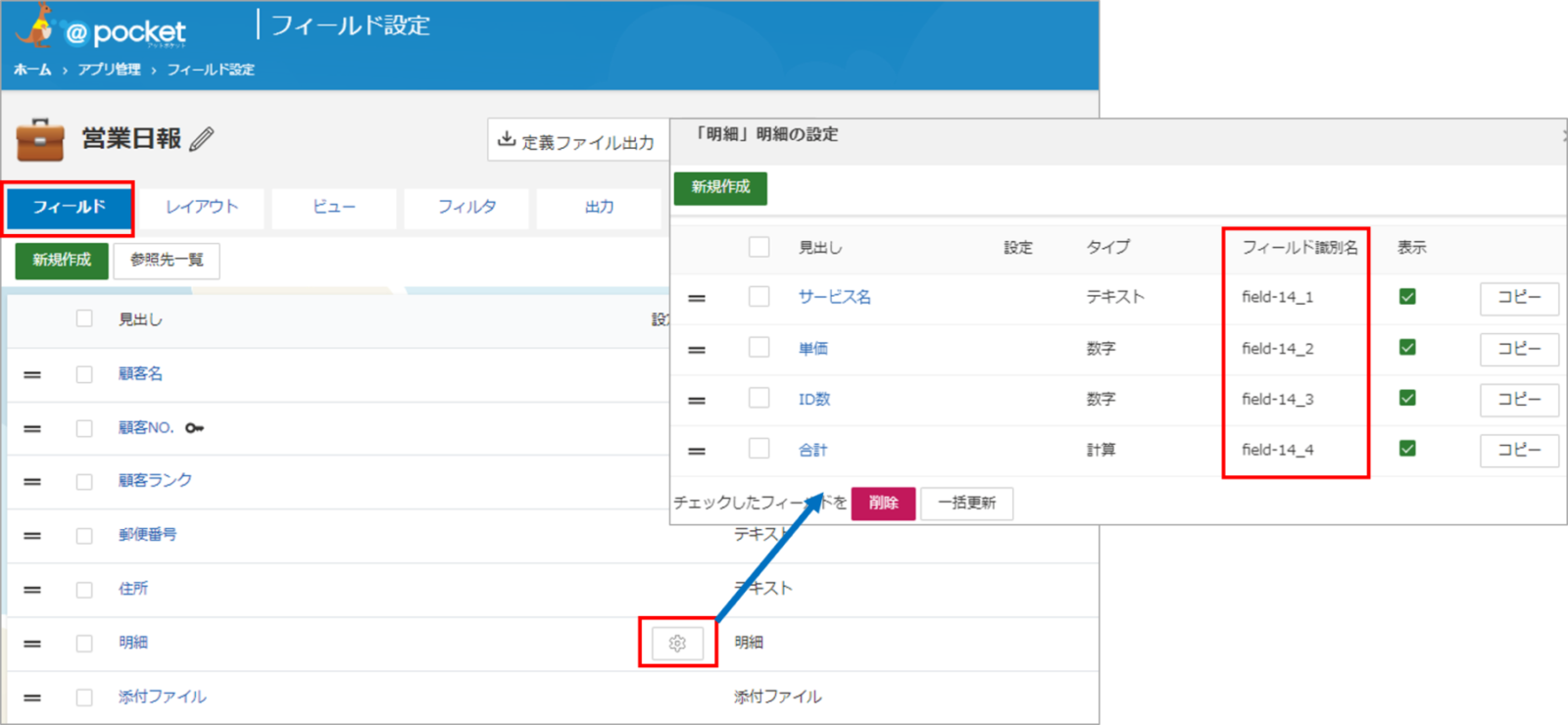The width and height of the screenshot is (1568, 725).
Task: Toggle 表示 checkbox for field-14_1
Action: pos(1407,296)
